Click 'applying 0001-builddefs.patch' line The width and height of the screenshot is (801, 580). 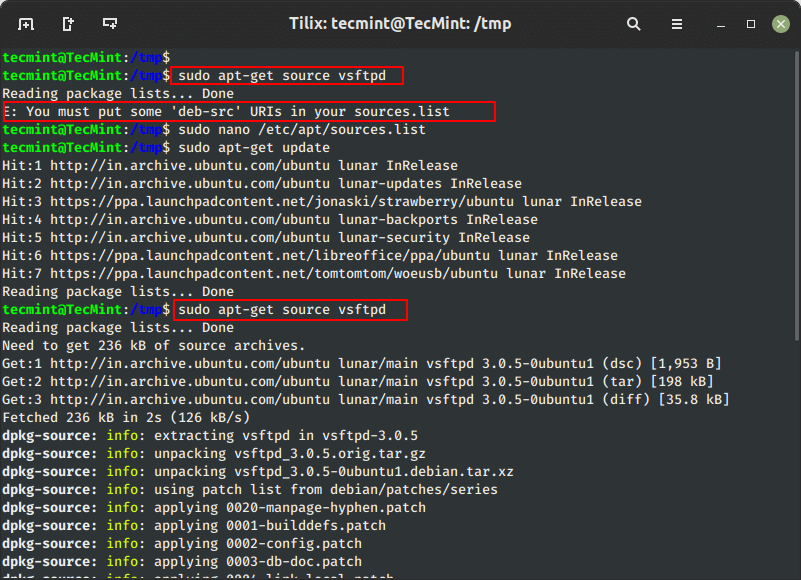(194, 525)
